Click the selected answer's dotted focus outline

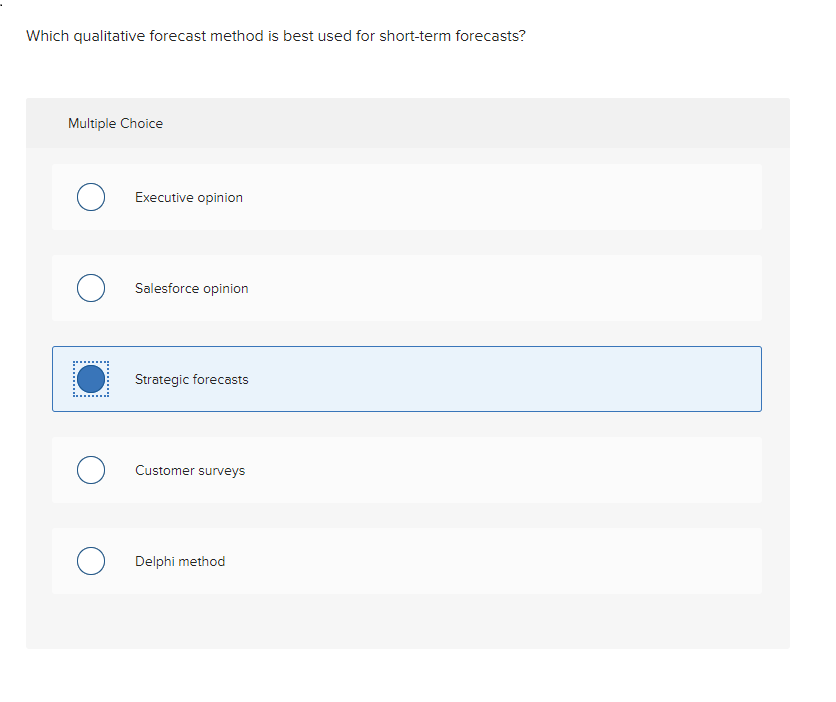(x=91, y=379)
